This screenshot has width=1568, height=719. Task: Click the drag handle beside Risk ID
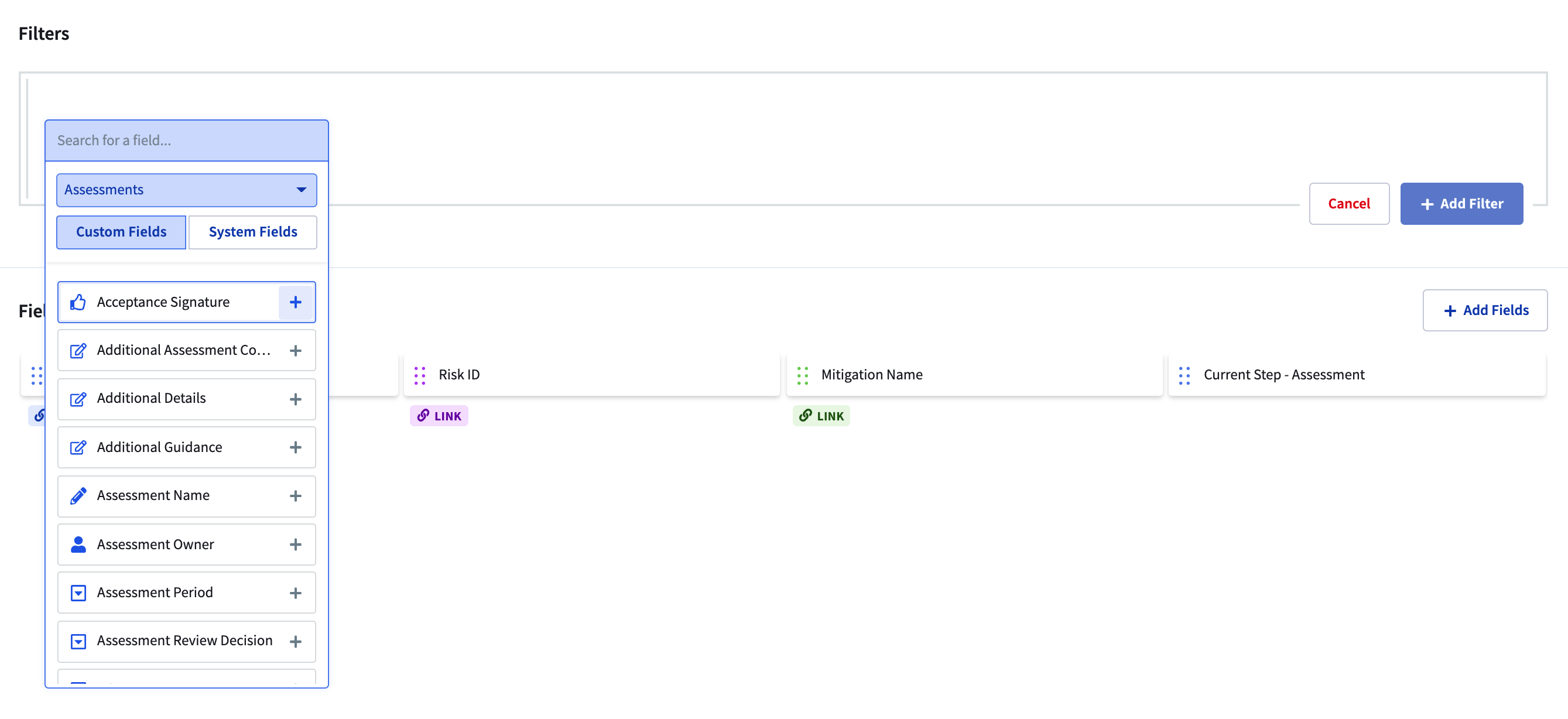tap(419, 376)
